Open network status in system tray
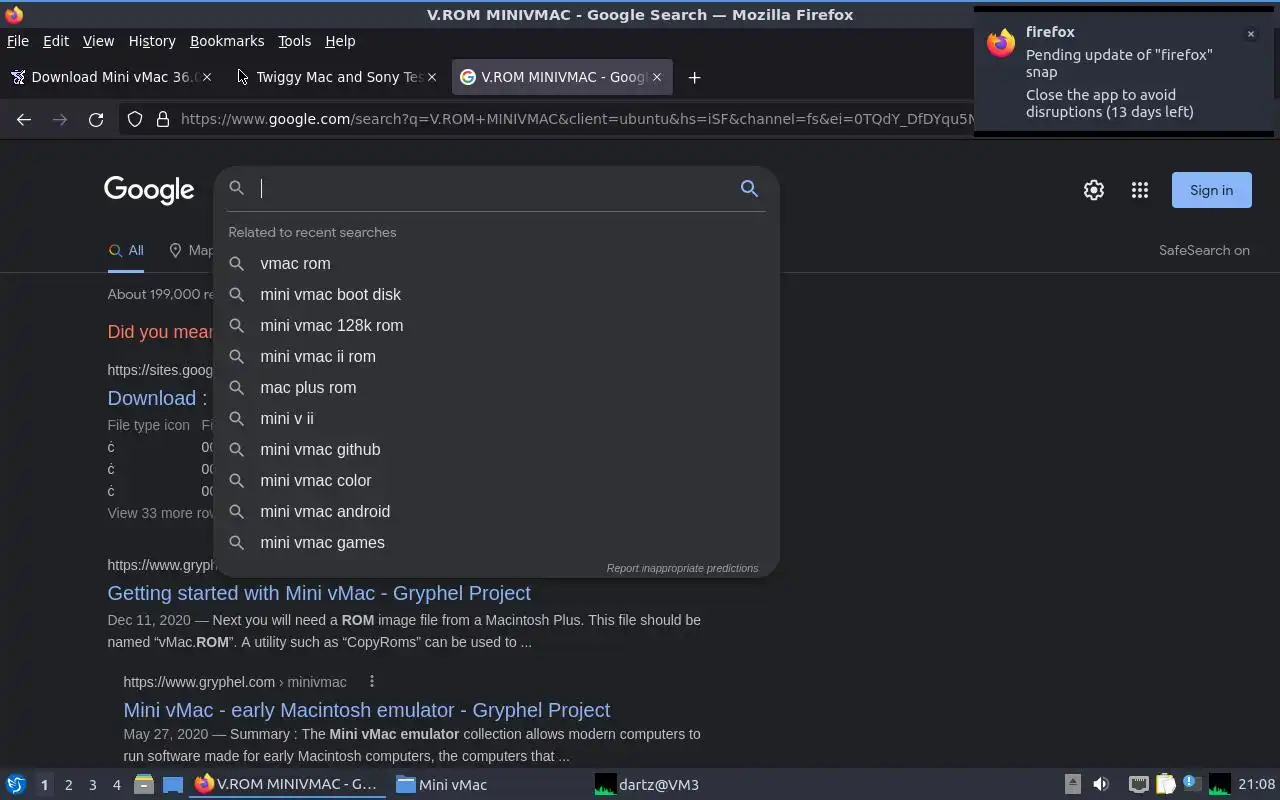Screen dimensions: 1280x800 [1138, 785]
